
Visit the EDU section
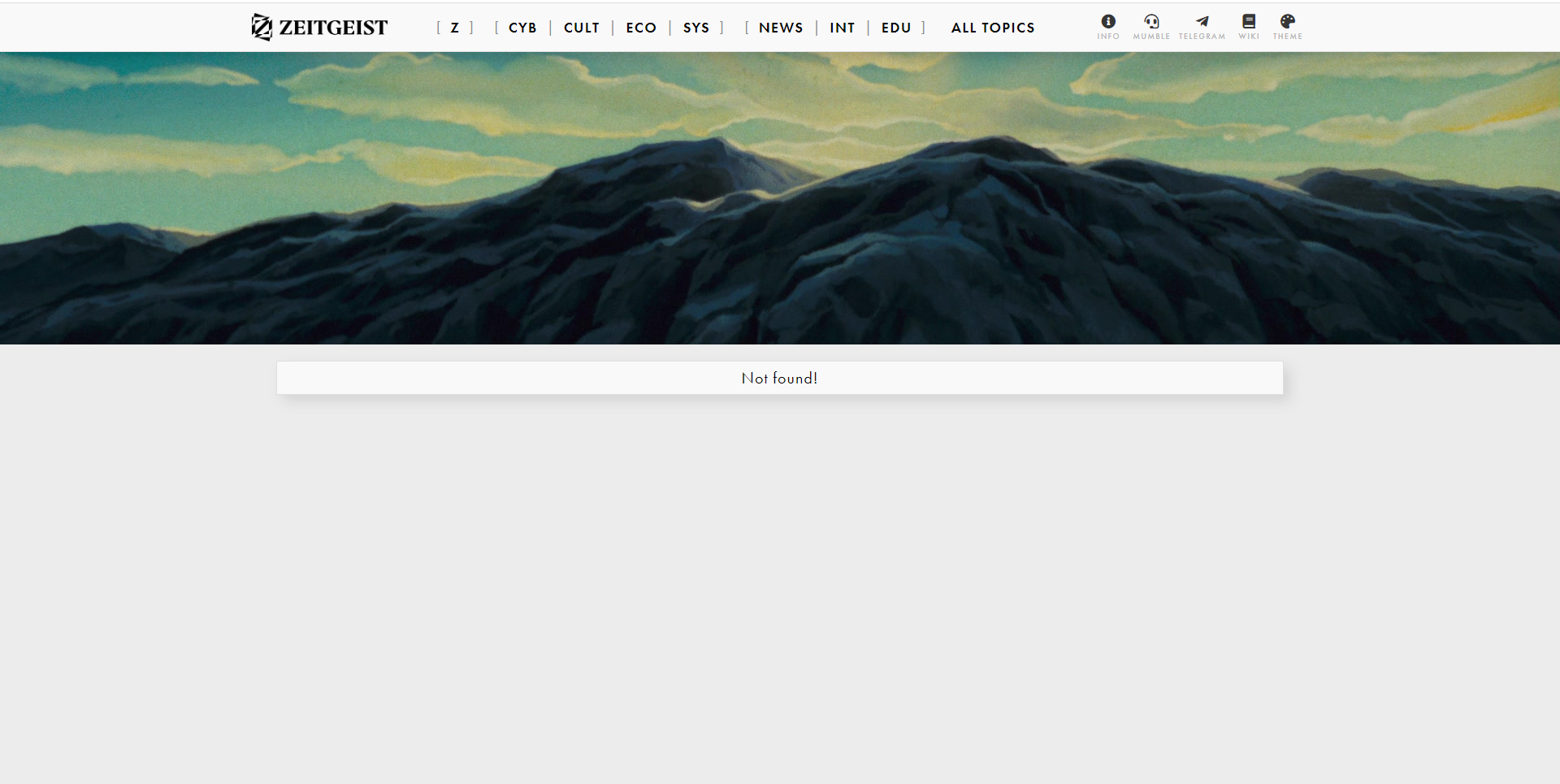point(896,28)
